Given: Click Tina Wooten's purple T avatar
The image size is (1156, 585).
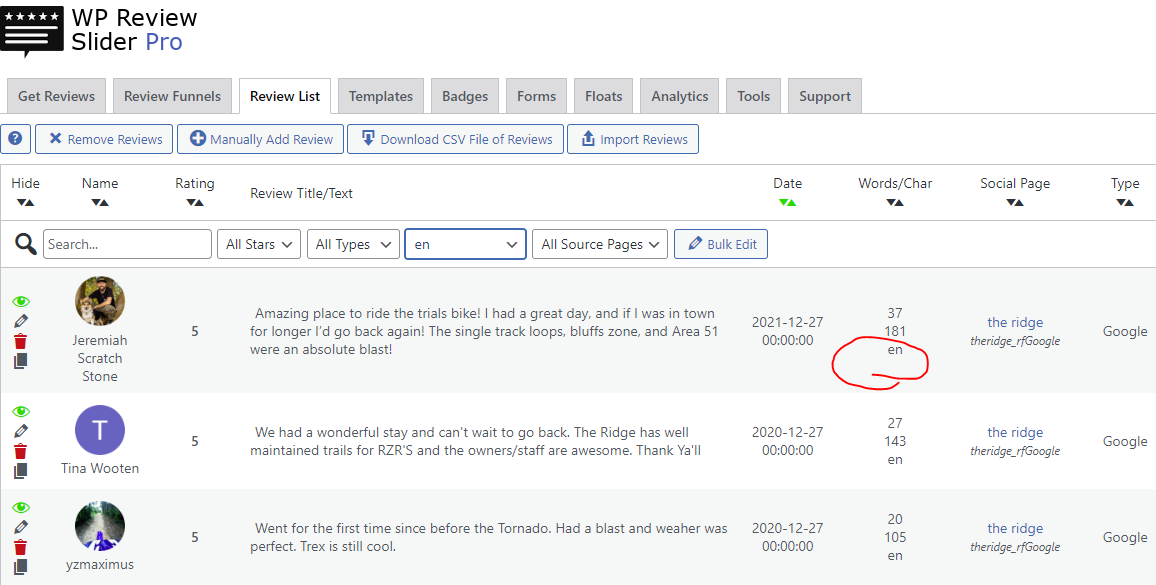Looking at the screenshot, I should click(x=100, y=430).
